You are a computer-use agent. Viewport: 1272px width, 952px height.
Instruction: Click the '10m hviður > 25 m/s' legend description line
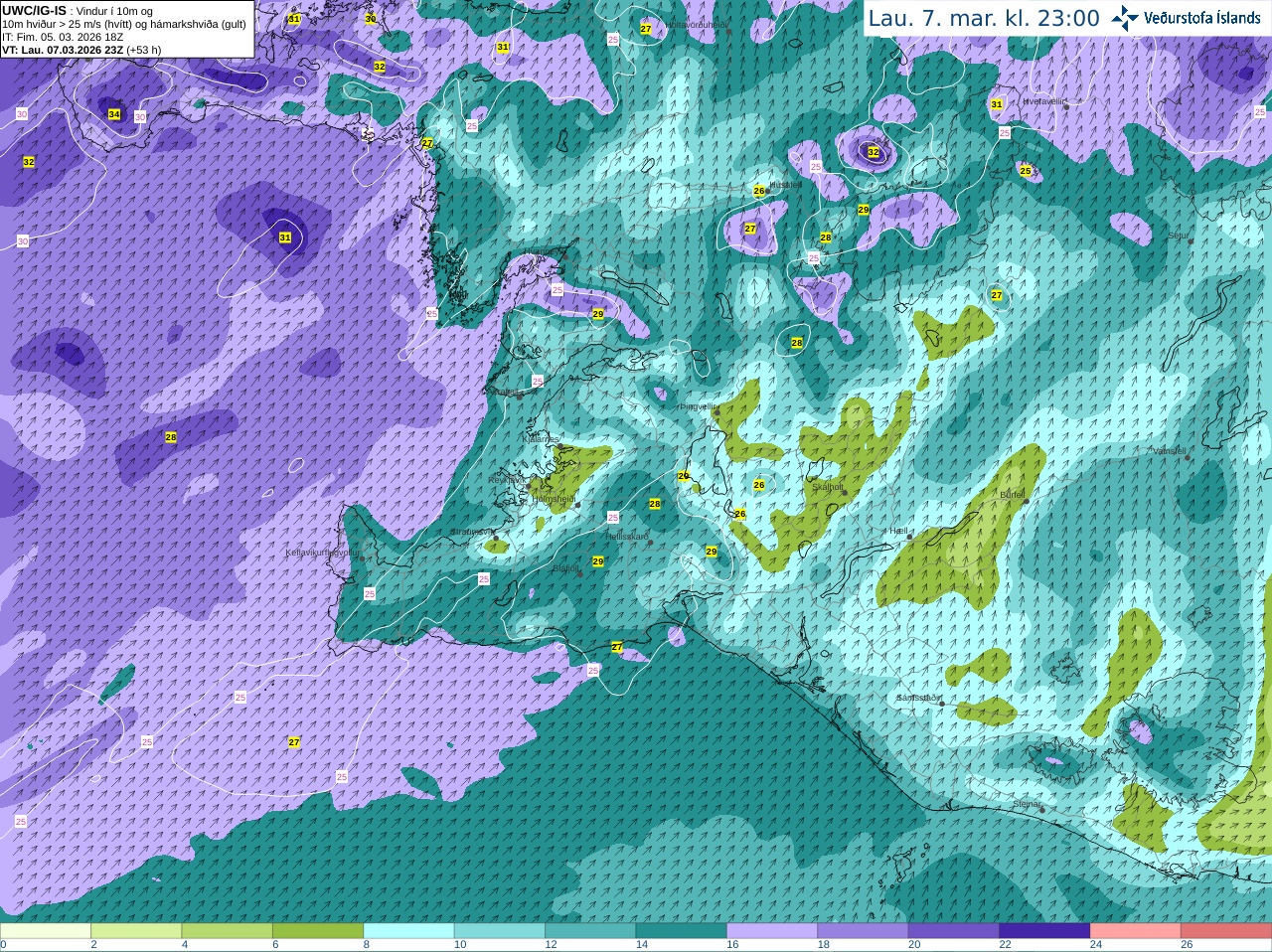pos(124,24)
